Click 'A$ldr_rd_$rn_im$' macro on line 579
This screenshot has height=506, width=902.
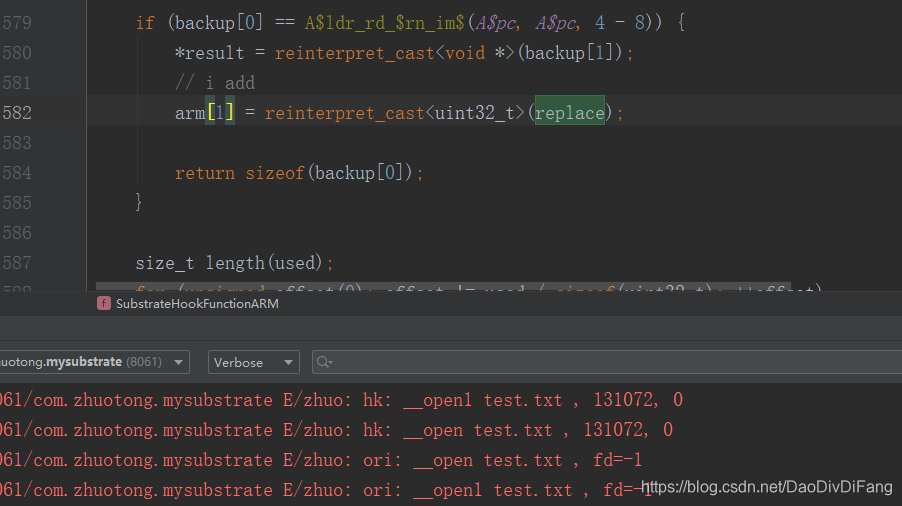coord(384,23)
